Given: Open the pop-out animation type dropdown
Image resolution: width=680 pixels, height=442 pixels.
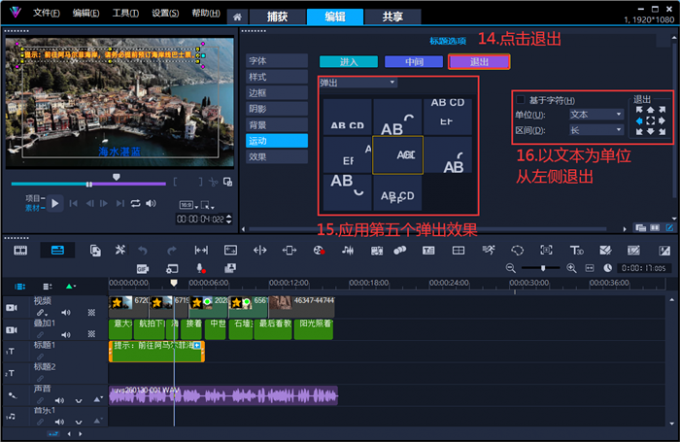Looking at the screenshot, I should coord(357,82).
